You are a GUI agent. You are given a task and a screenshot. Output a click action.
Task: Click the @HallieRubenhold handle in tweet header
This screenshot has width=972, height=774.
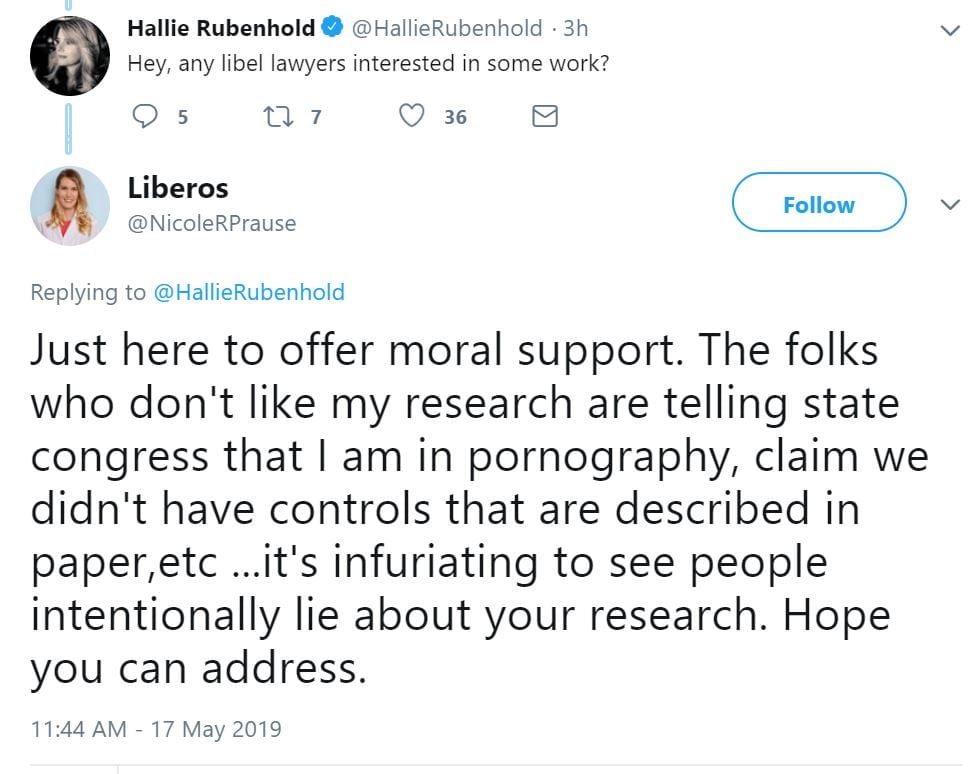(x=448, y=28)
